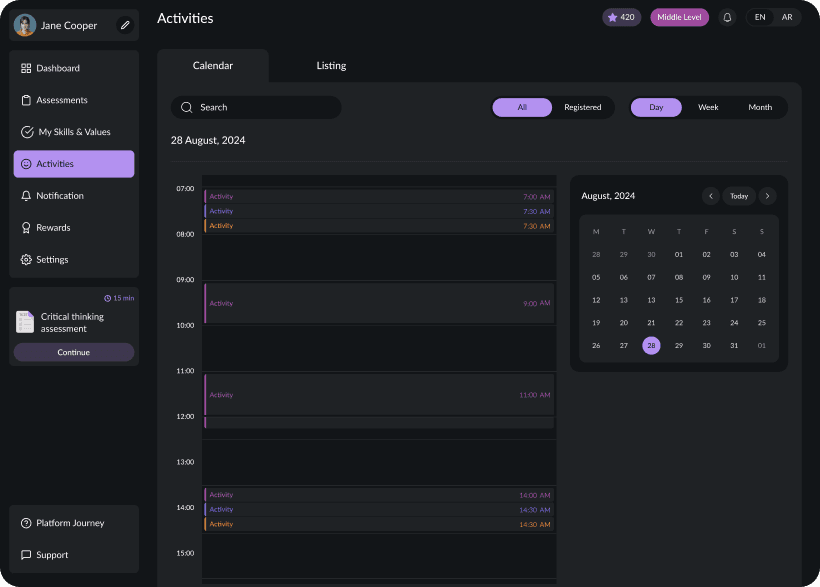
Task: Open the Dashboard from the sidebar
Action: (x=57, y=68)
